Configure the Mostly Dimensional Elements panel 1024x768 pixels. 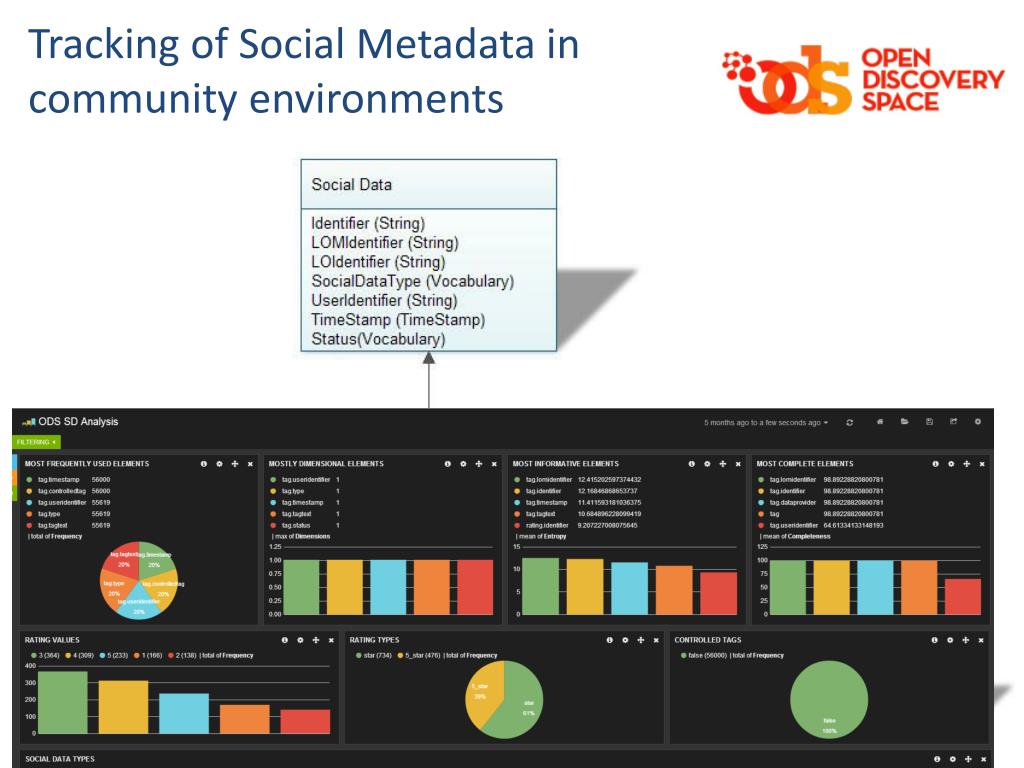coord(463,464)
